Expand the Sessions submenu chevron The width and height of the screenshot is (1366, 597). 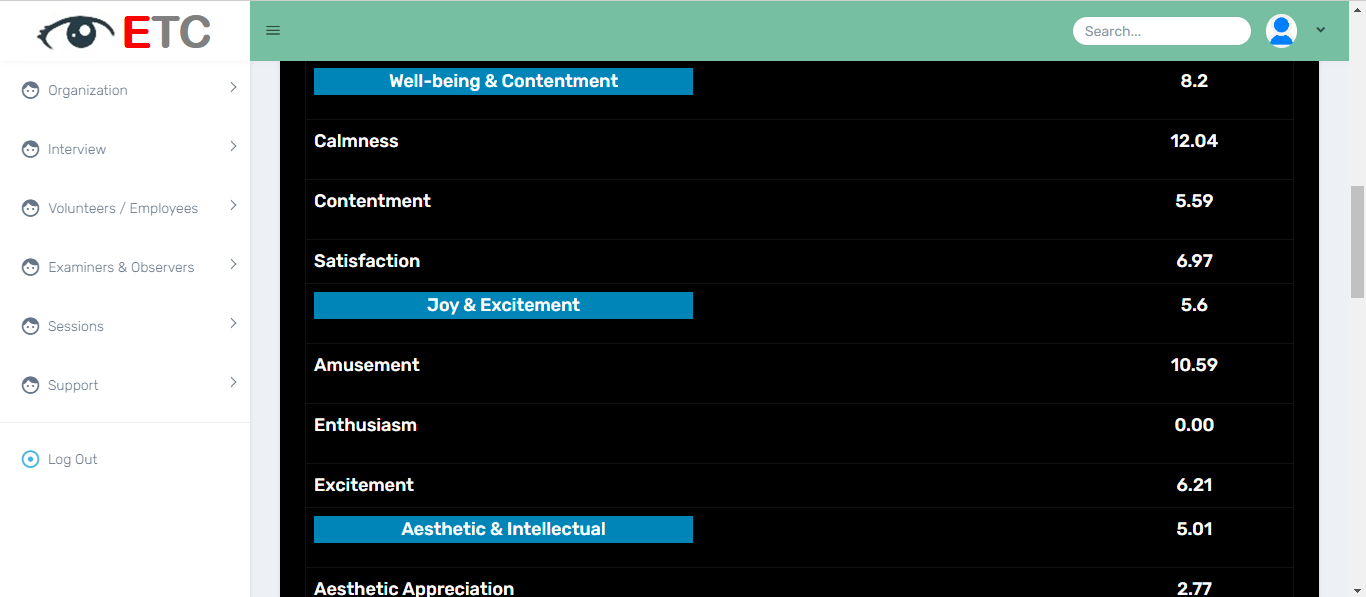point(233,324)
